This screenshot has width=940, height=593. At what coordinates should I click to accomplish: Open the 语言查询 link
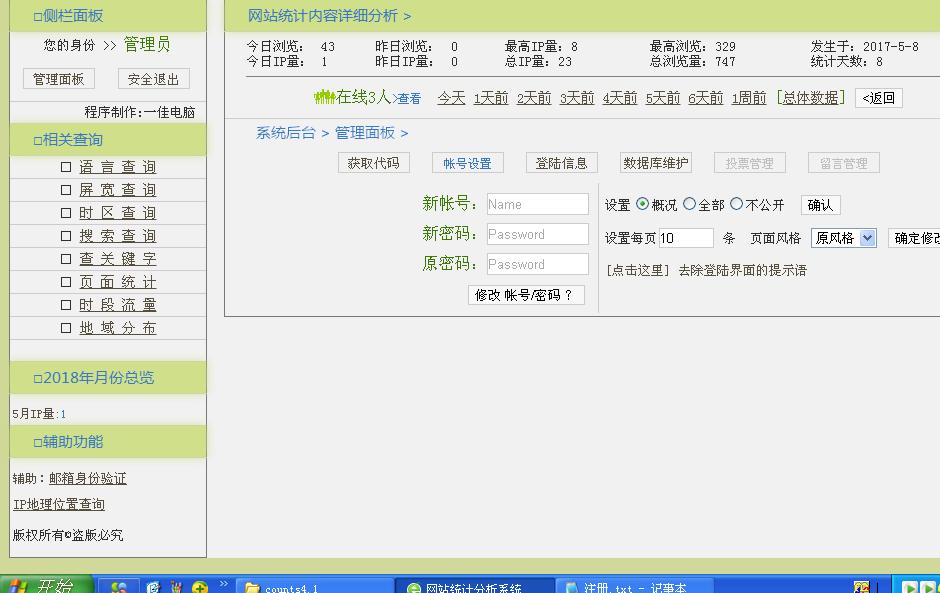click(x=118, y=167)
